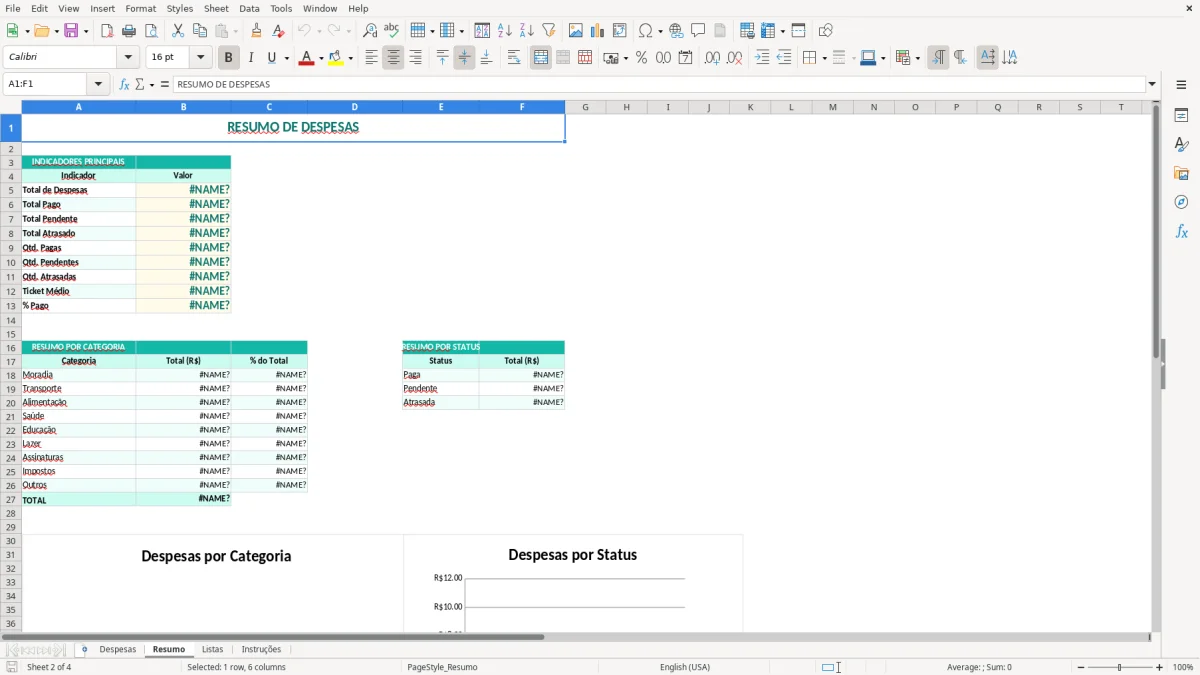The image size is (1200, 675).
Task: Insert an image
Action: pos(576,31)
